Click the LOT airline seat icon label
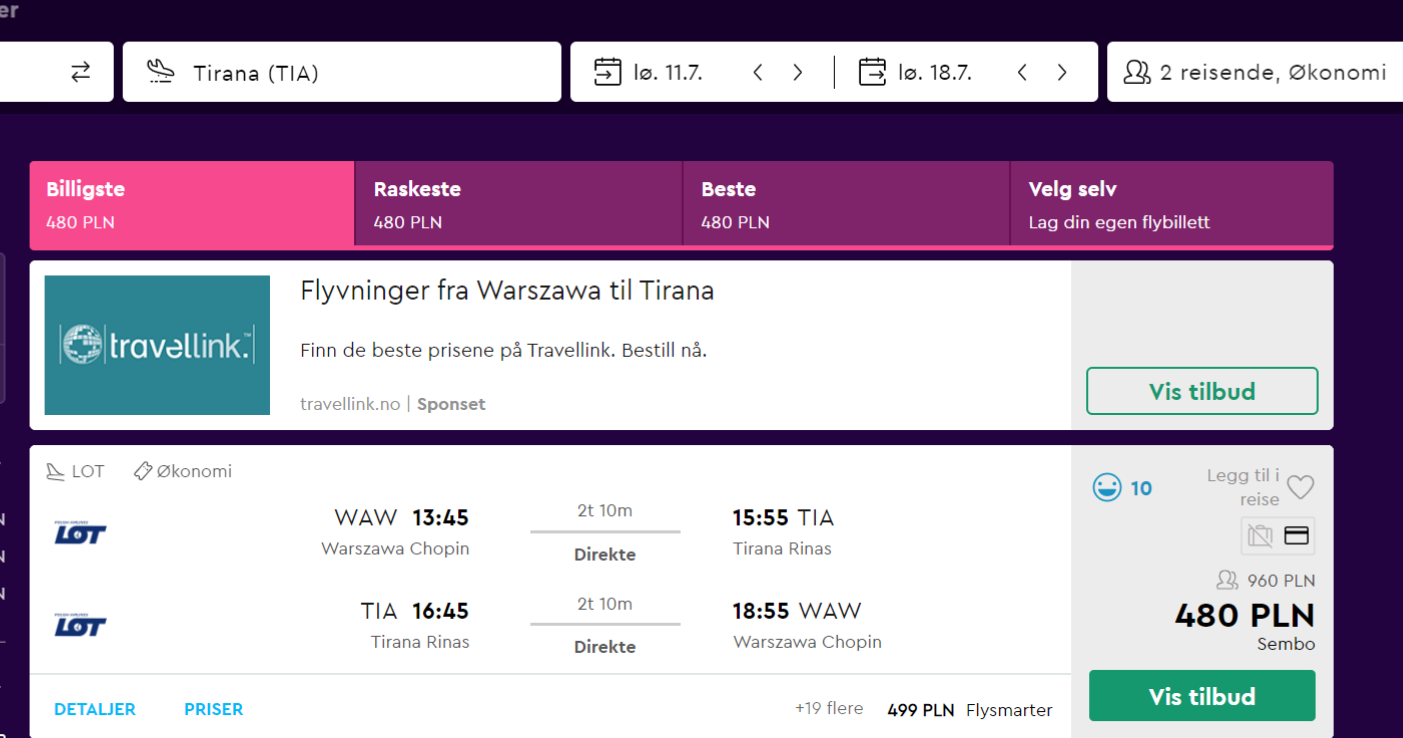The height and width of the screenshot is (738, 1403). click(76, 471)
